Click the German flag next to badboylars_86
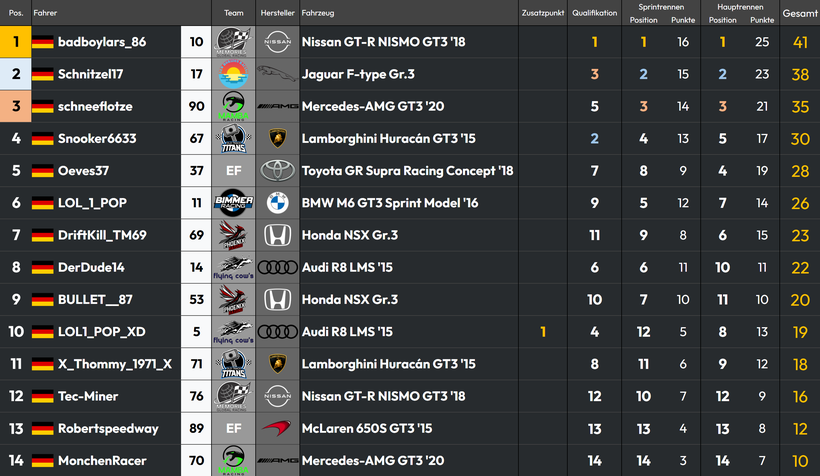This screenshot has width=820, height=476. tap(42, 42)
